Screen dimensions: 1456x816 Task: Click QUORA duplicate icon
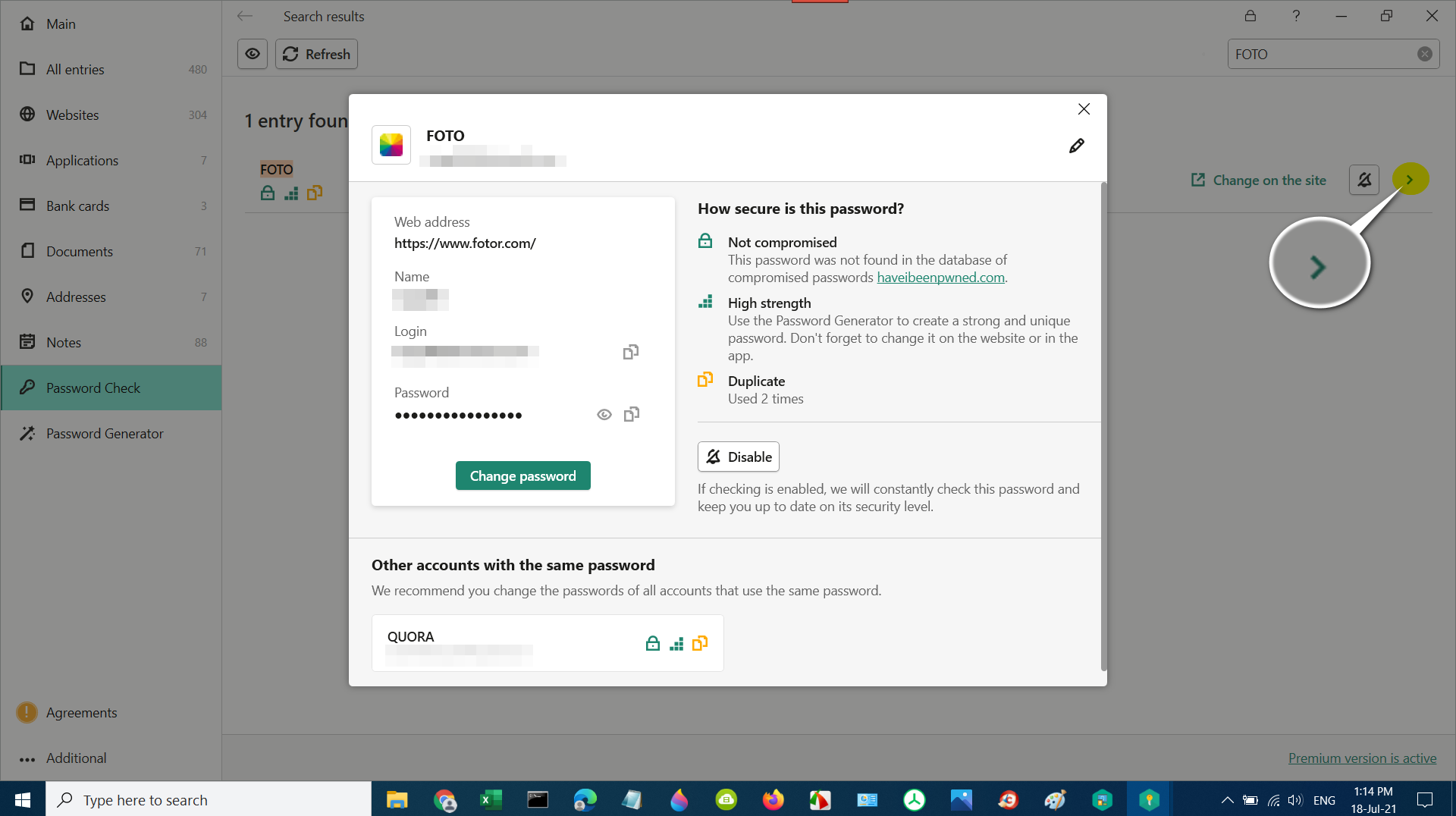[700, 643]
